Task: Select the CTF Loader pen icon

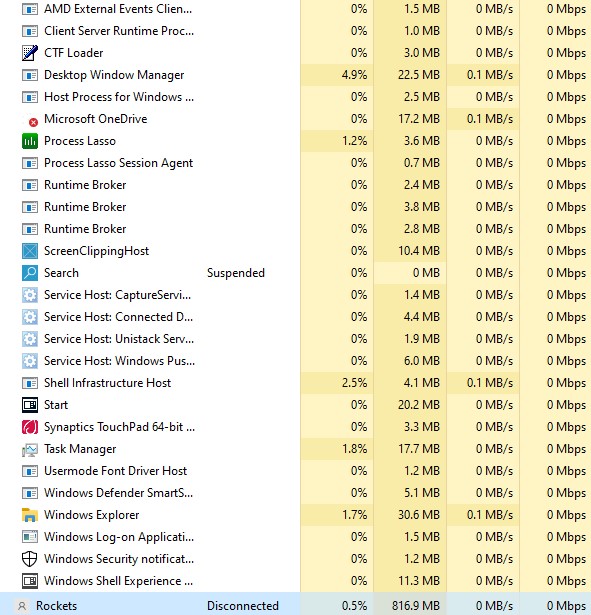Action: (30, 53)
